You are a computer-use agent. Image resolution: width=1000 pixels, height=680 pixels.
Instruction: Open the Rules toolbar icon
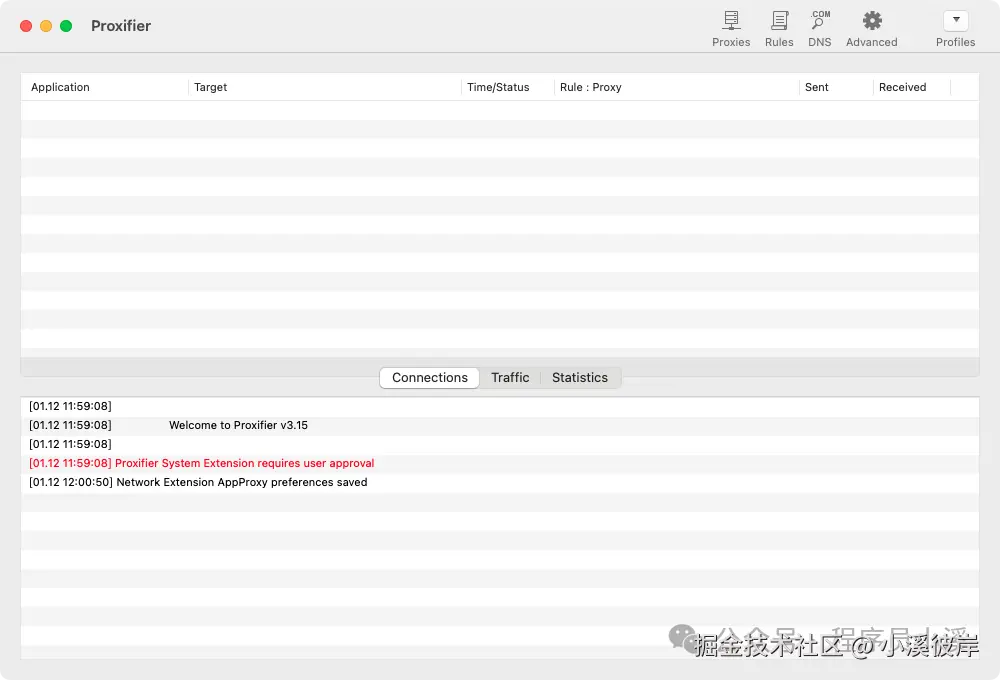coord(779,21)
